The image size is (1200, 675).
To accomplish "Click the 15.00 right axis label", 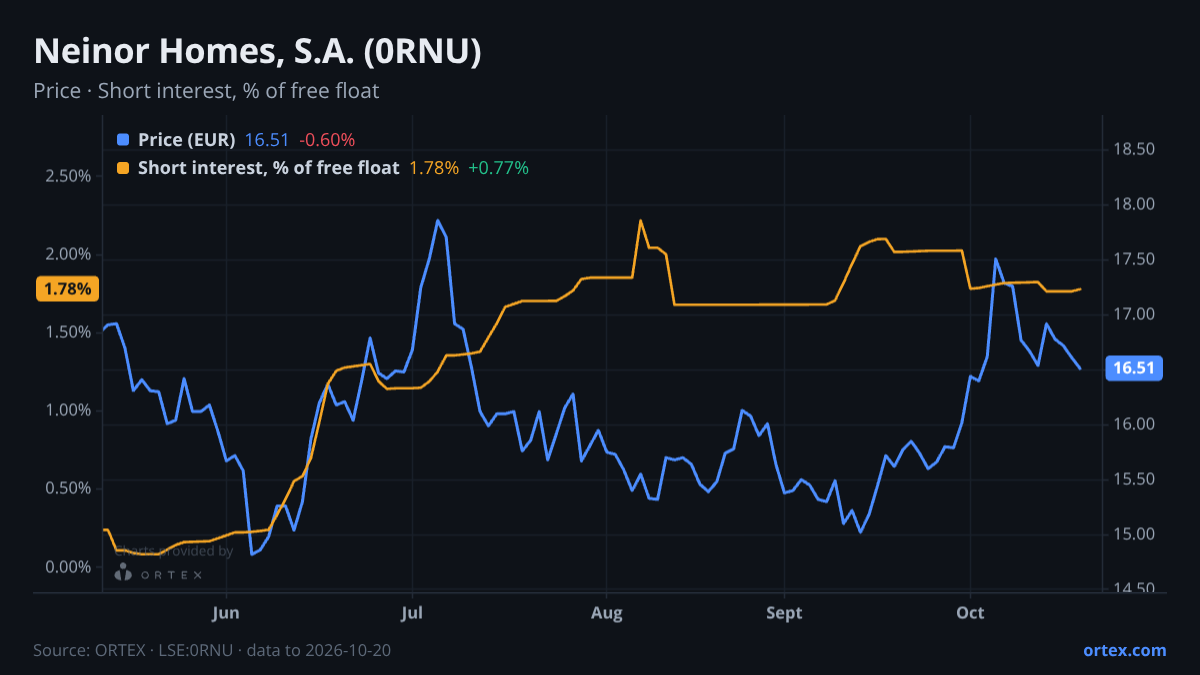I will [1134, 535].
